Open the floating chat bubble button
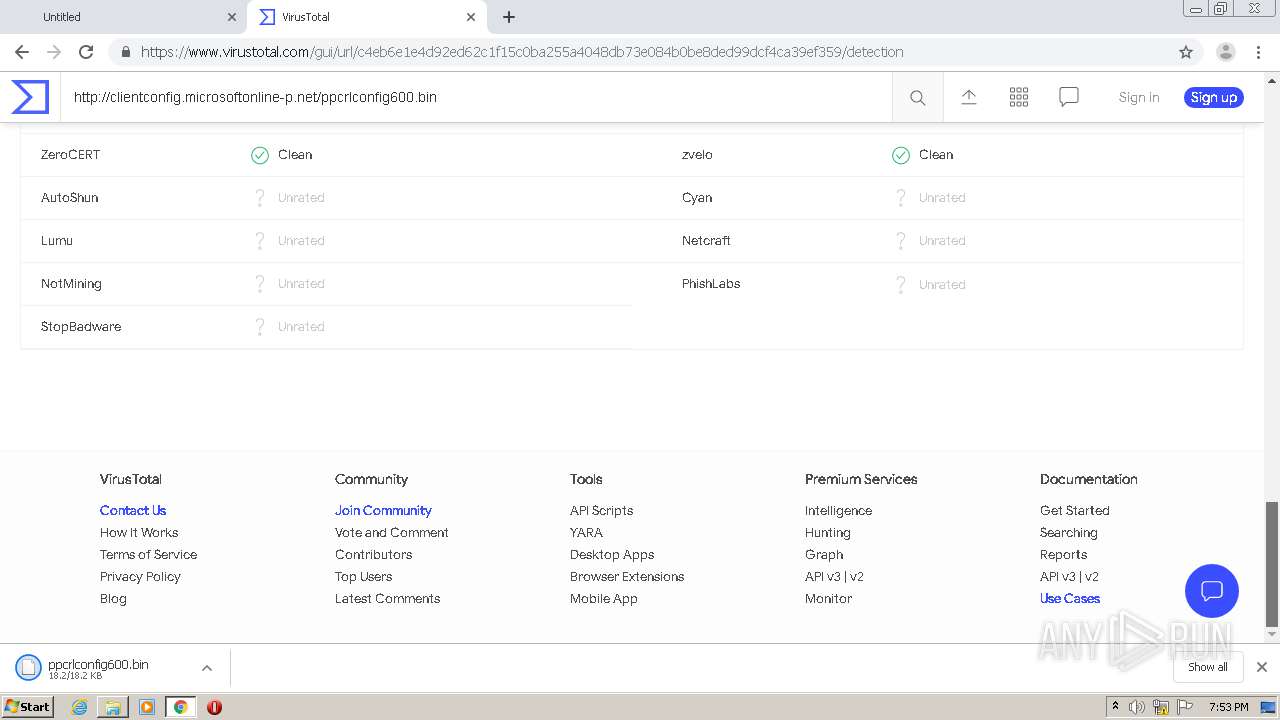 [x=1212, y=590]
